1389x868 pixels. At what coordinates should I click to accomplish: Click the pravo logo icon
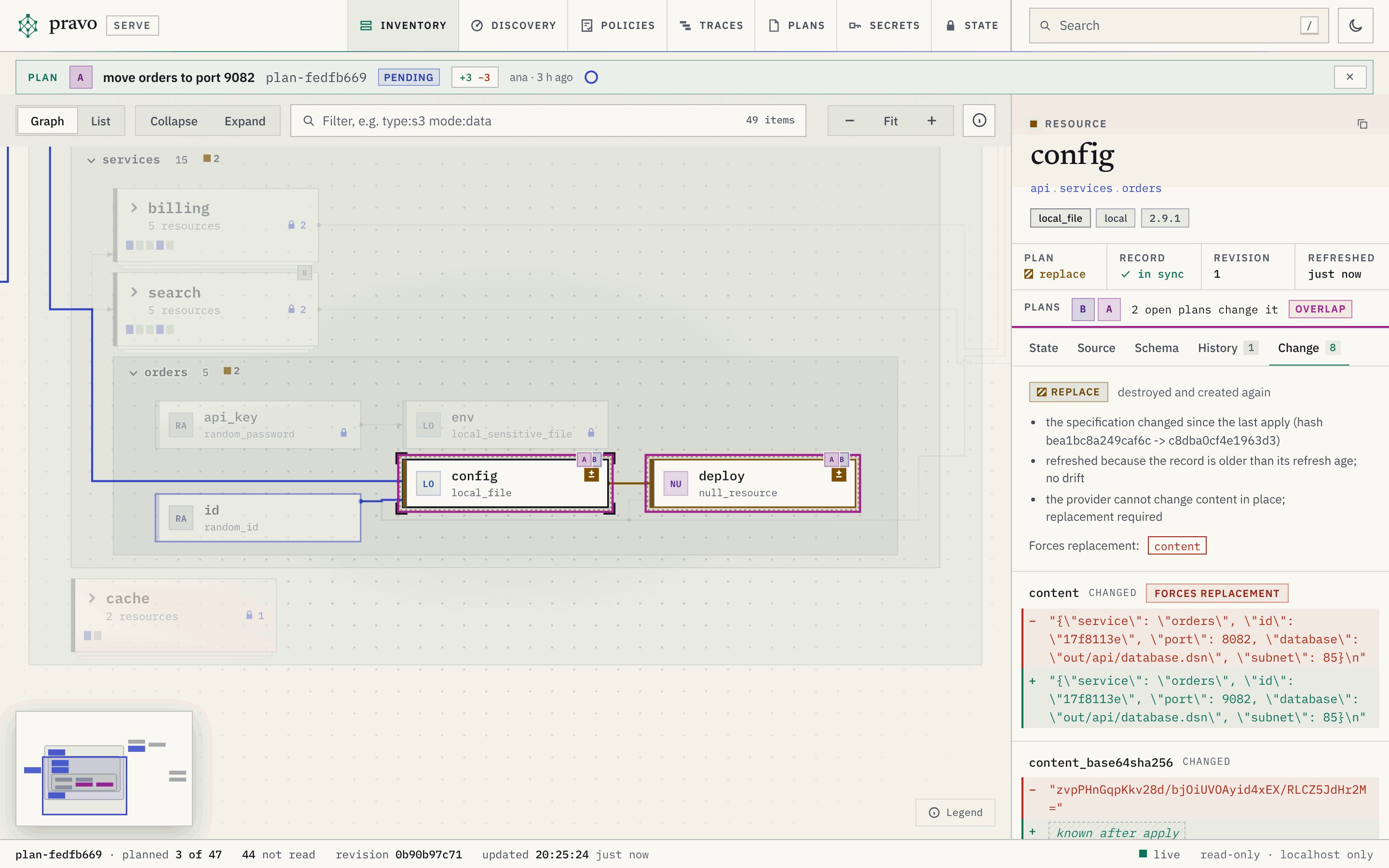coord(27,25)
